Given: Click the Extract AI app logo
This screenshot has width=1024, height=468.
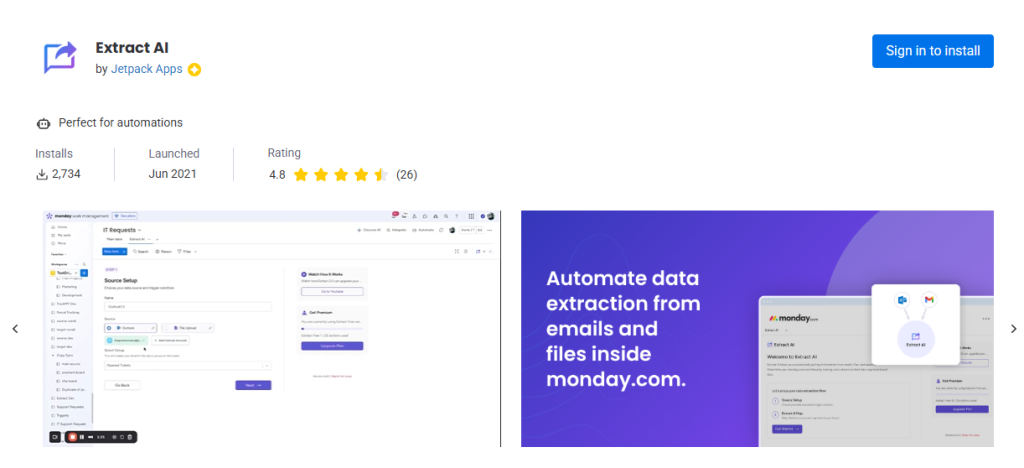Looking at the screenshot, I should [60, 57].
